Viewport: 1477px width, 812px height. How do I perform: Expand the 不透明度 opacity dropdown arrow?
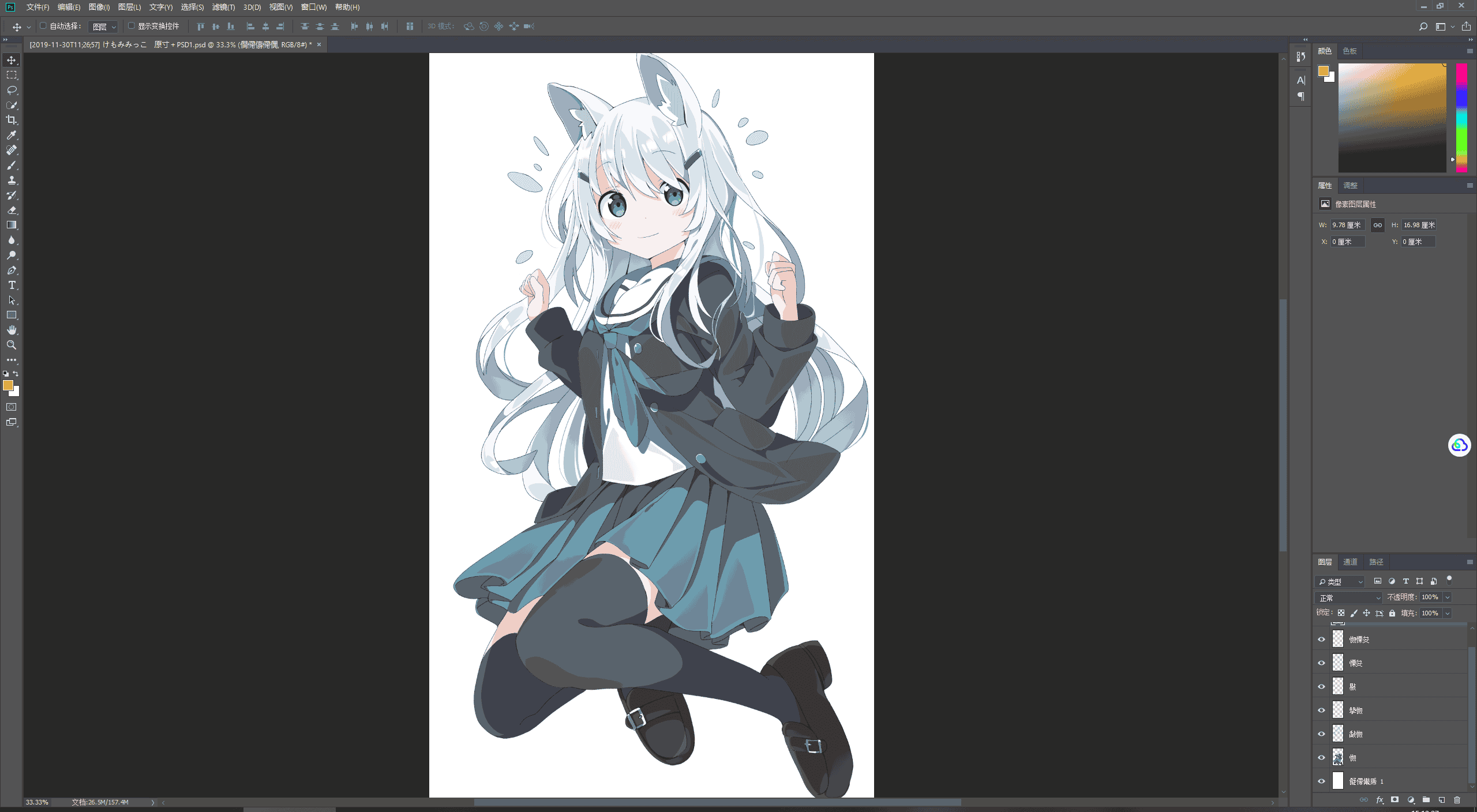coord(1447,597)
